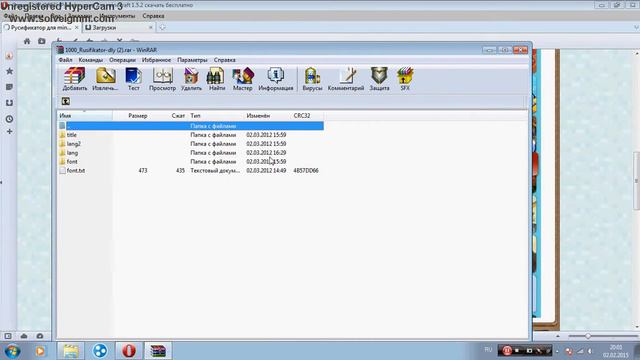
Task: Open the file explorer taskbar icon
Action: (x=71, y=351)
